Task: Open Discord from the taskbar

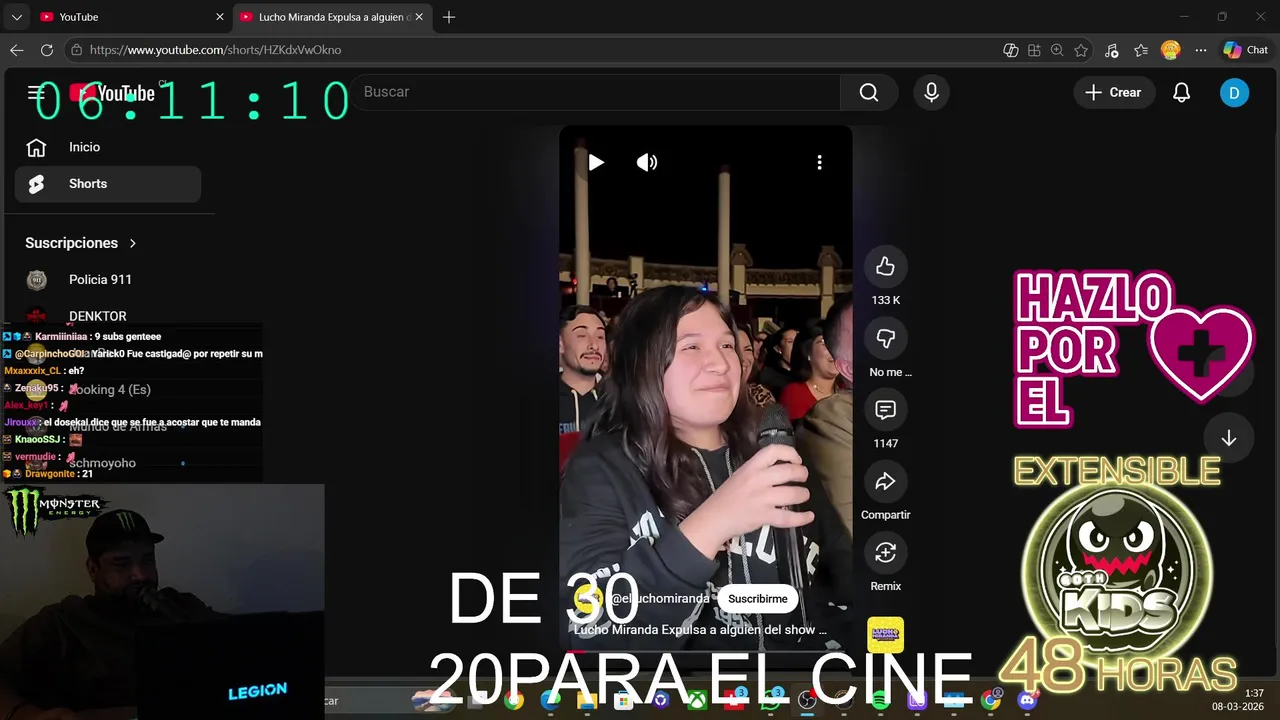Action: (x=1027, y=700)
